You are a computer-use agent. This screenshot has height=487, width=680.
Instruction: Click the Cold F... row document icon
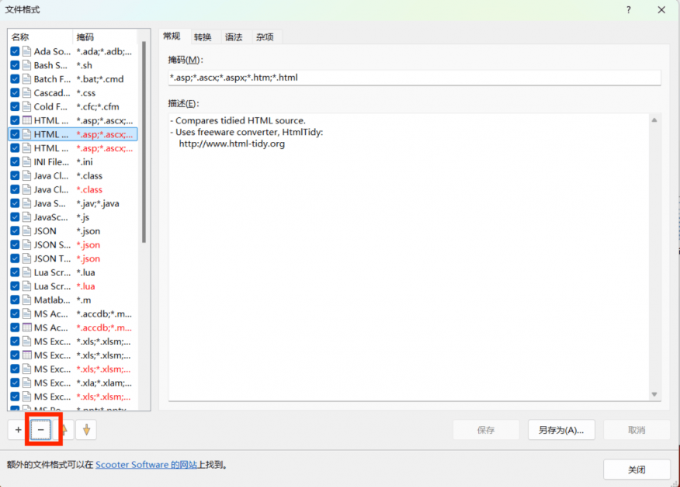pyautogui.click(x=26, y=107)
